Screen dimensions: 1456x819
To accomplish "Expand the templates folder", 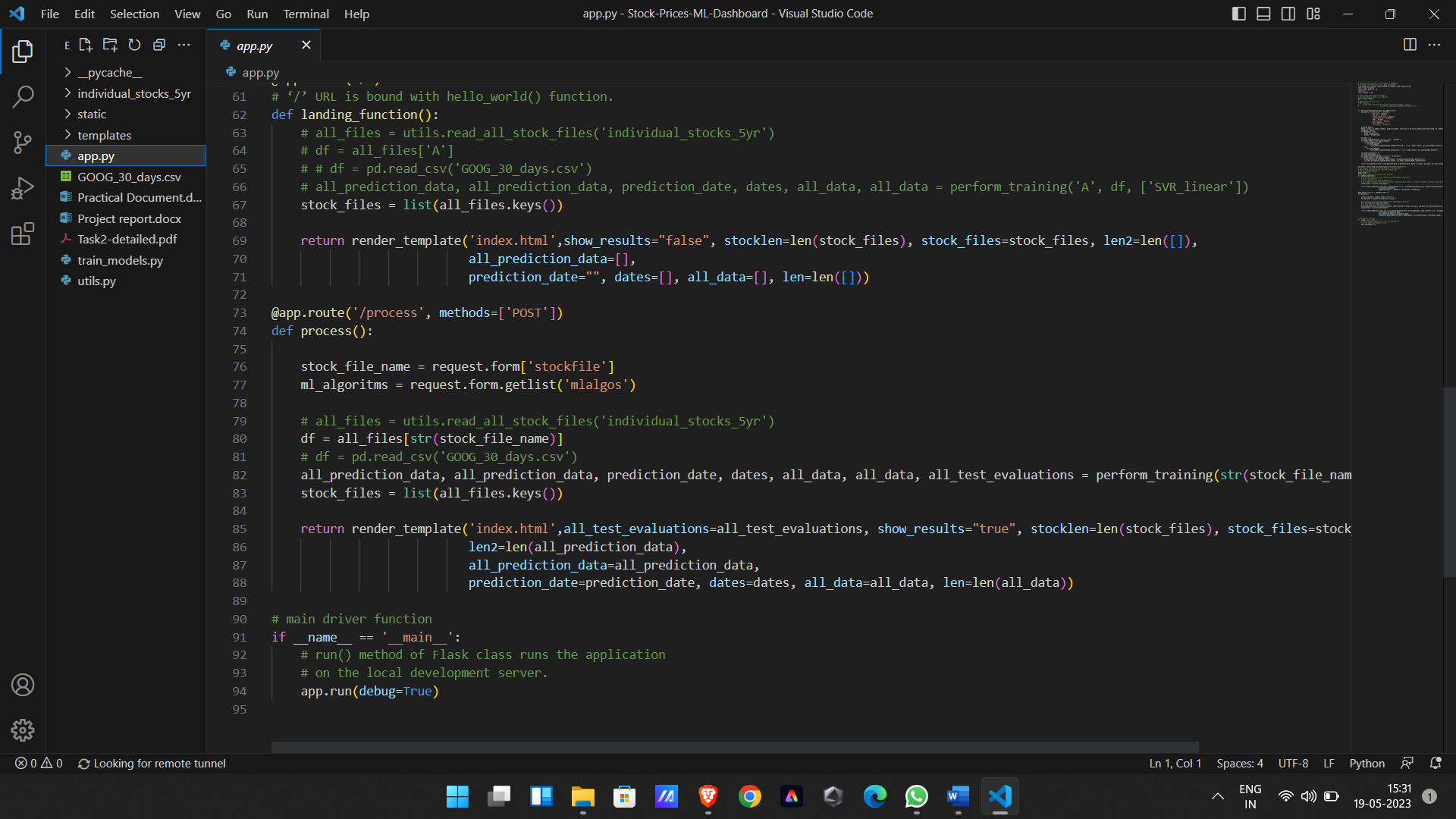I will (104, 135).
